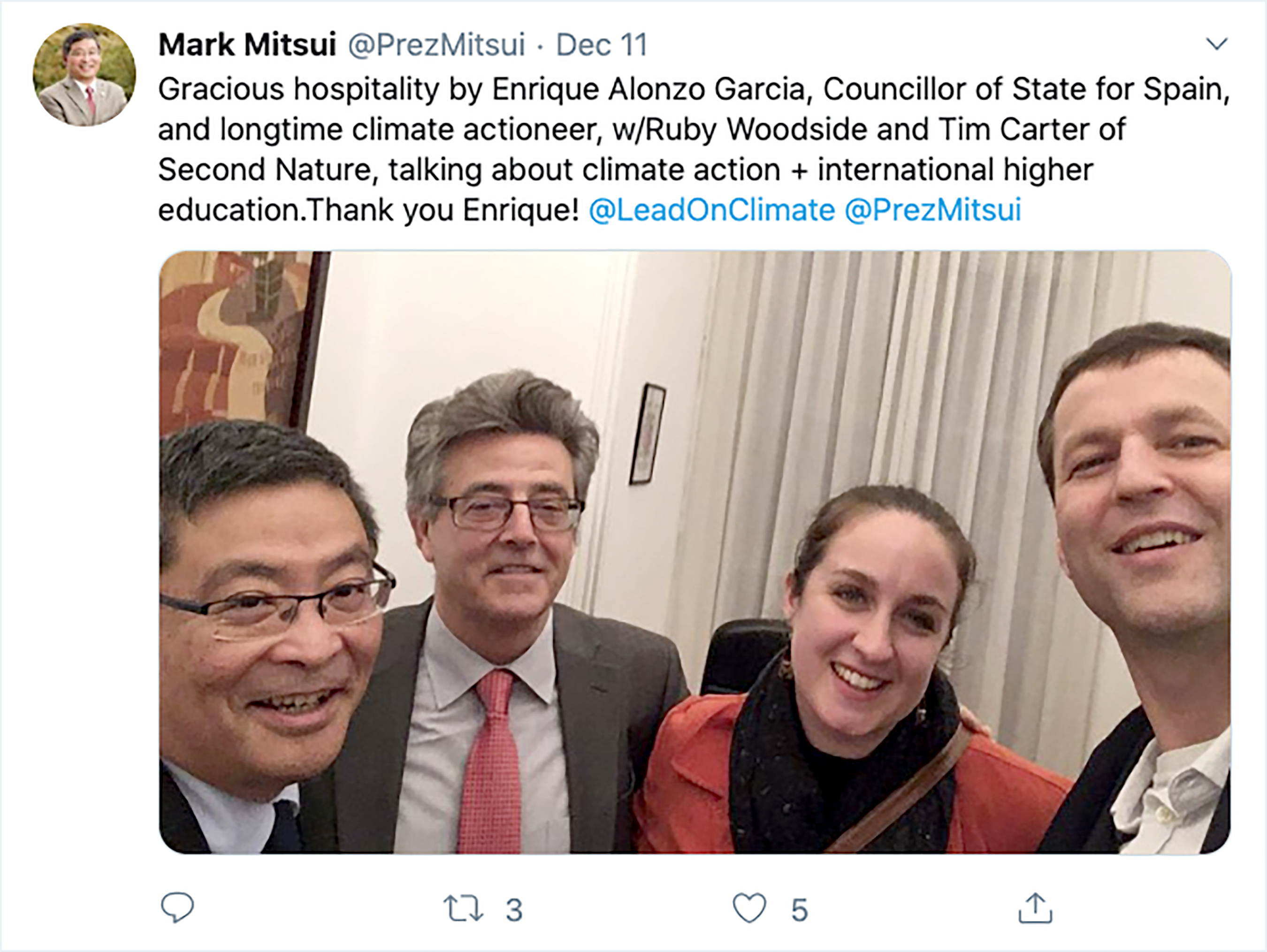Screen dimensions: 1267x952
Task: Open the @LeadOnClimate mention link
Action: (x=711, y=210)
